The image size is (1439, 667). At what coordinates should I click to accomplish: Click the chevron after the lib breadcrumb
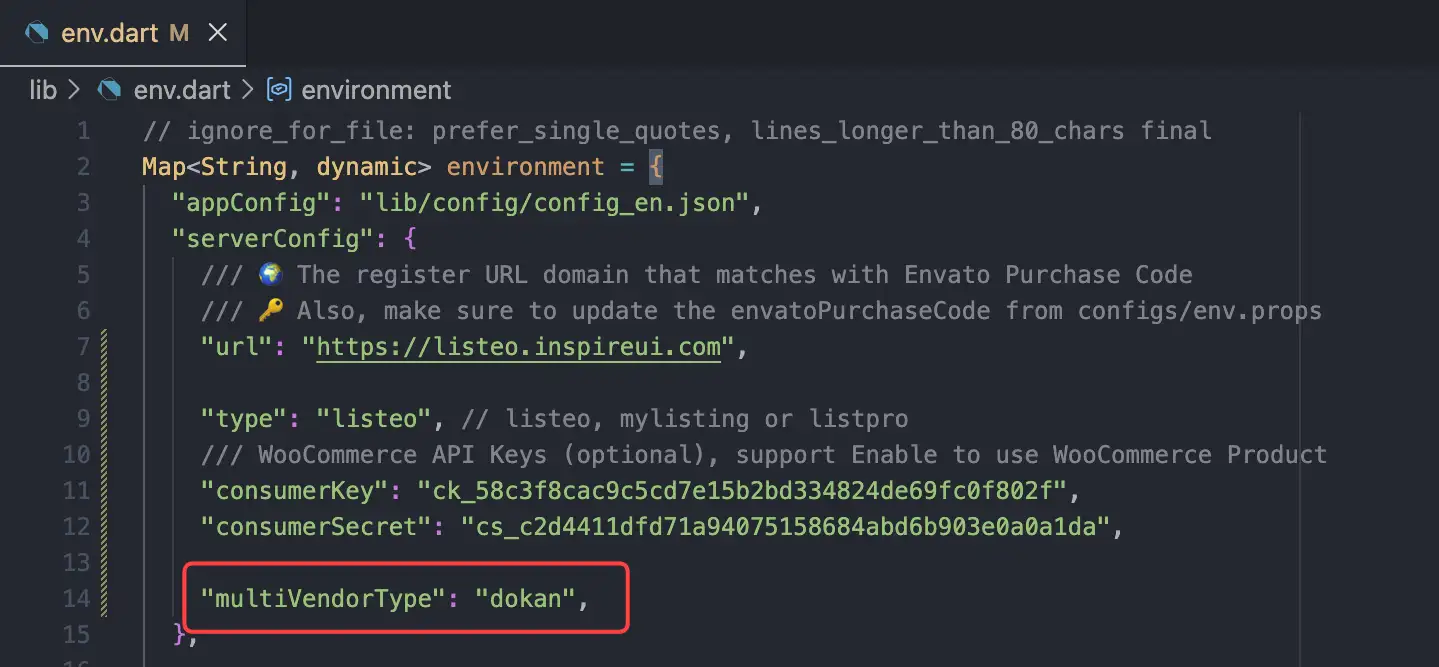pos(73,90)
